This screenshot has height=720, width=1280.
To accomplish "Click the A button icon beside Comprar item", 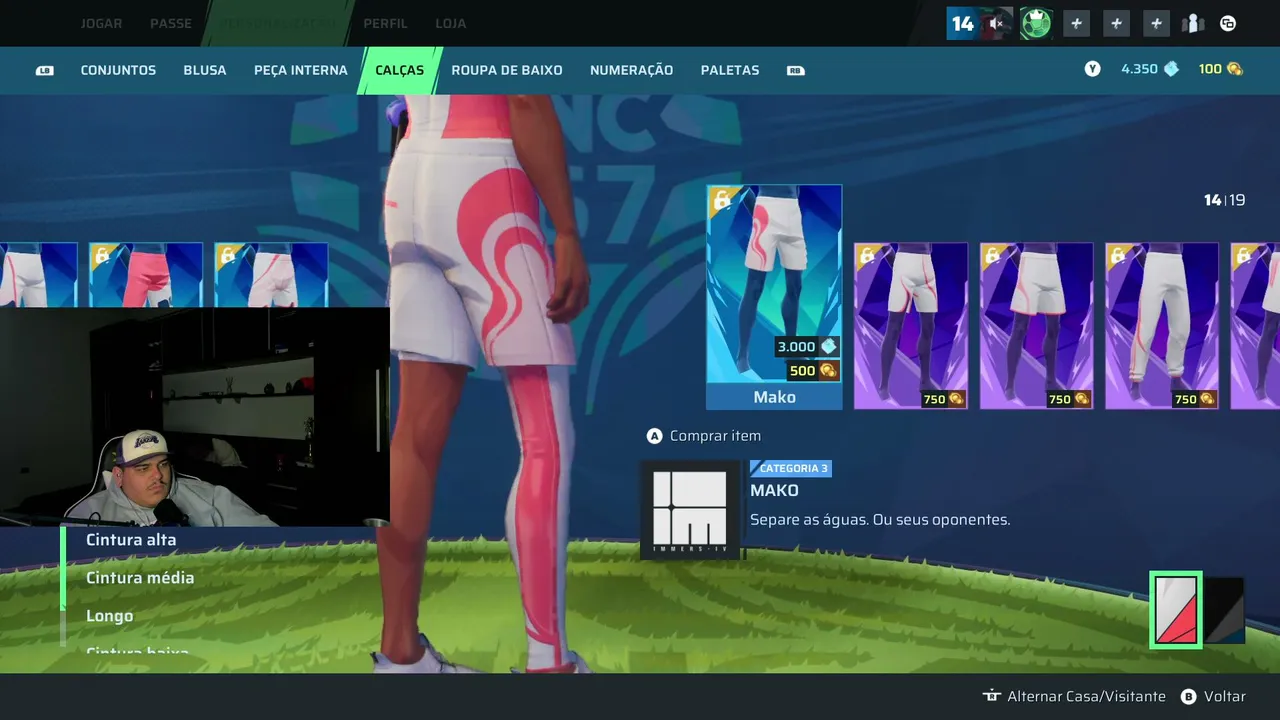I will [x=655, y=436].
